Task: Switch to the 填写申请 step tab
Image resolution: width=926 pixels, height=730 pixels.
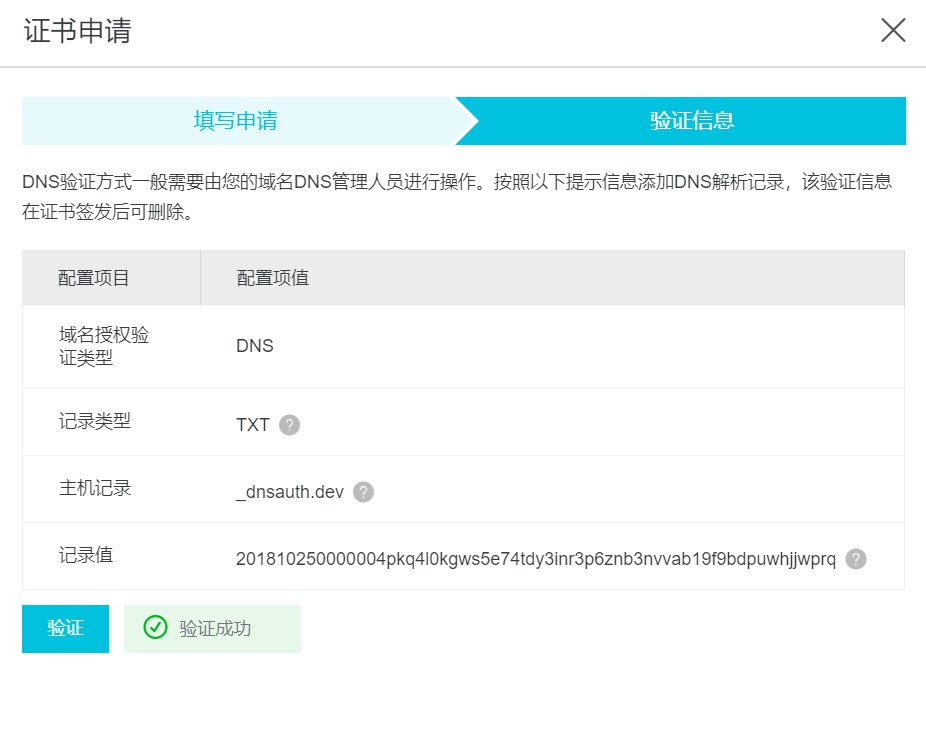Action: tap(236, 121)
